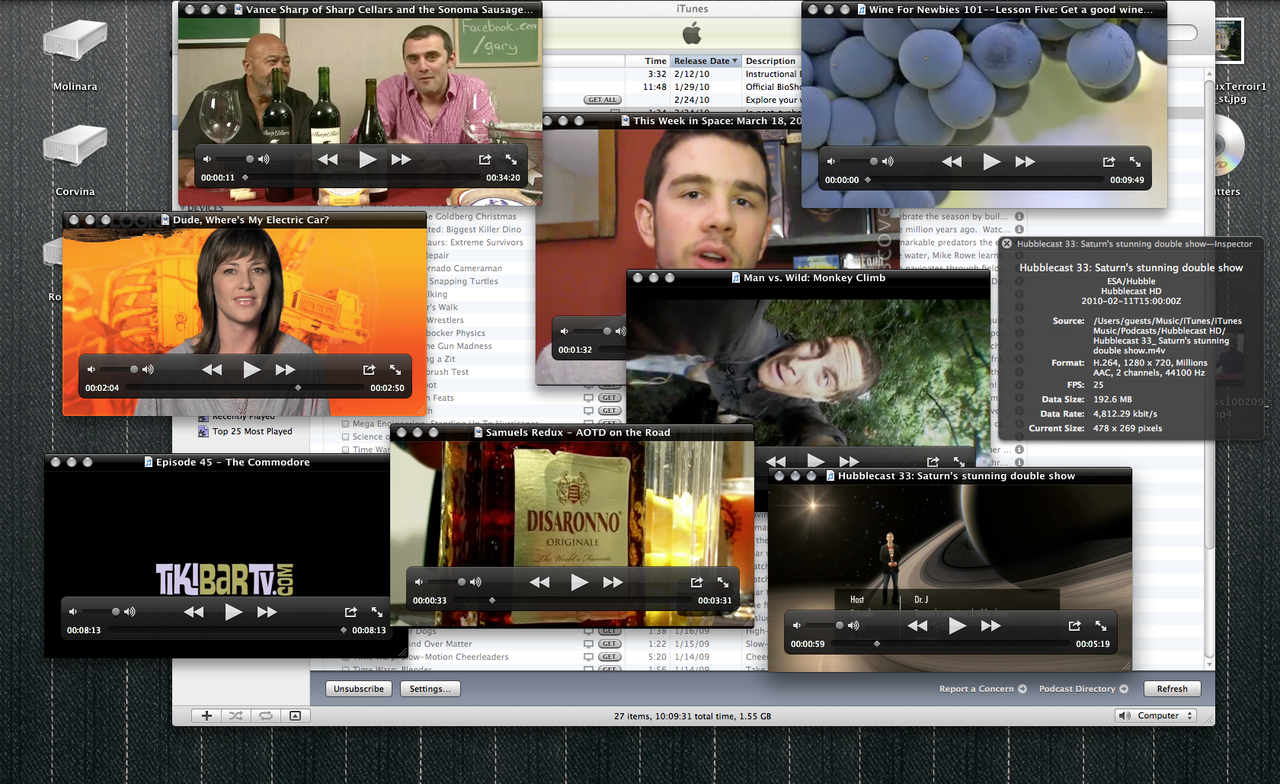Image resolution: width=1280 pixels, height=784 pixels.
Task: Toggle checkbox beside Time Warp: Blender episode
Action: (346, 670)
